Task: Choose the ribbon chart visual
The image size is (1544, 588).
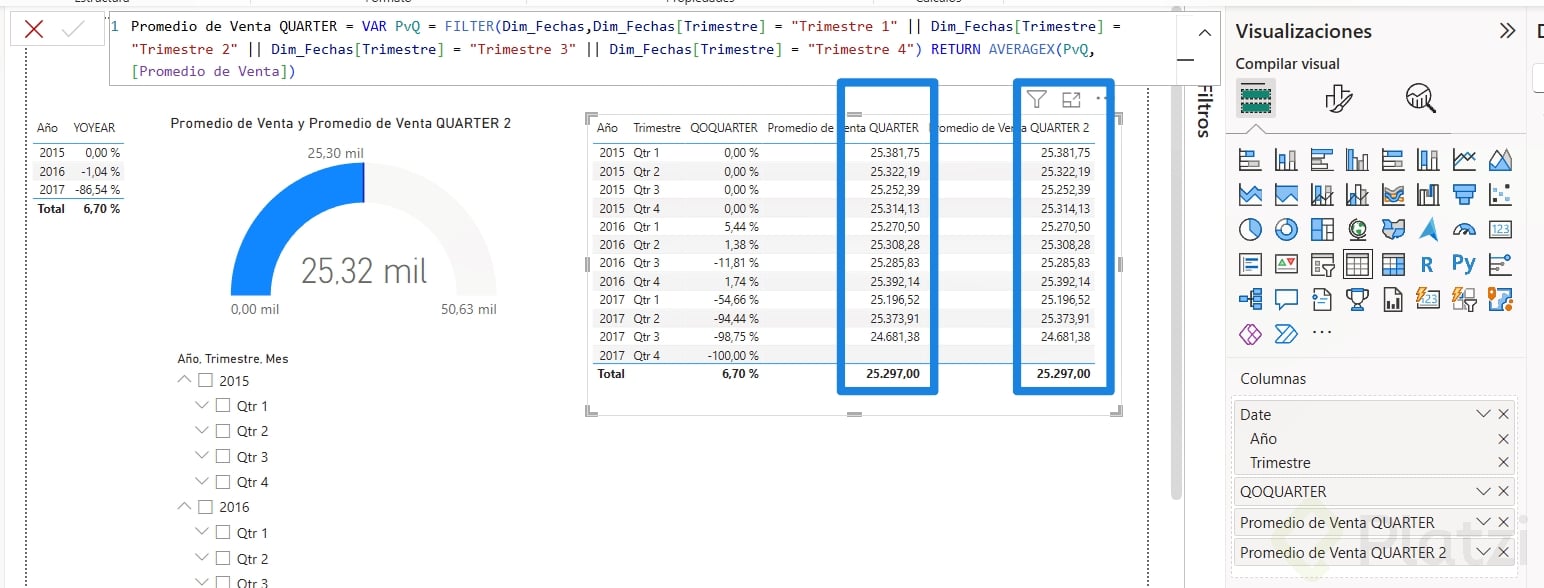Action: 1393,194
